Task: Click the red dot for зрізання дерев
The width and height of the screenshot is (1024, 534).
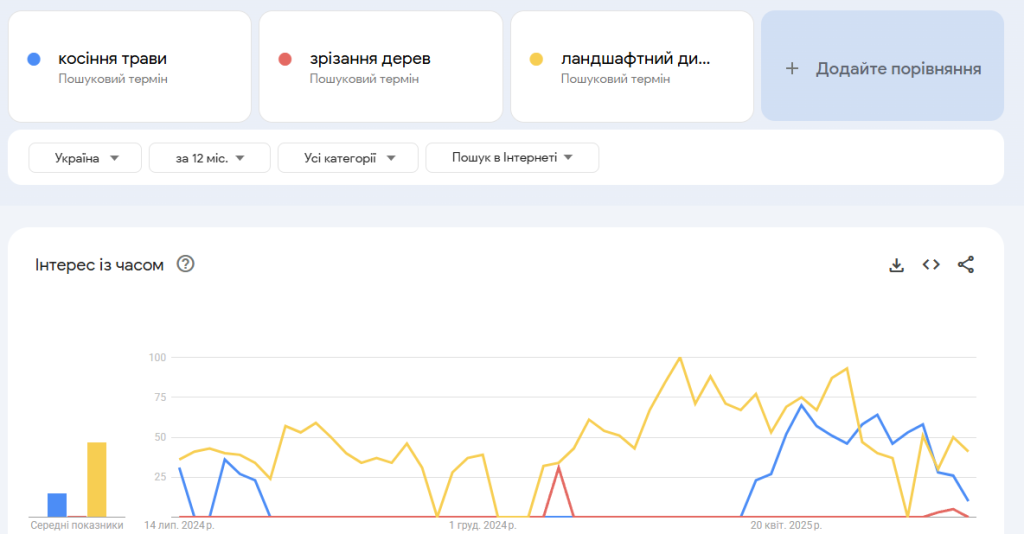Action: (x=285, y=59)
